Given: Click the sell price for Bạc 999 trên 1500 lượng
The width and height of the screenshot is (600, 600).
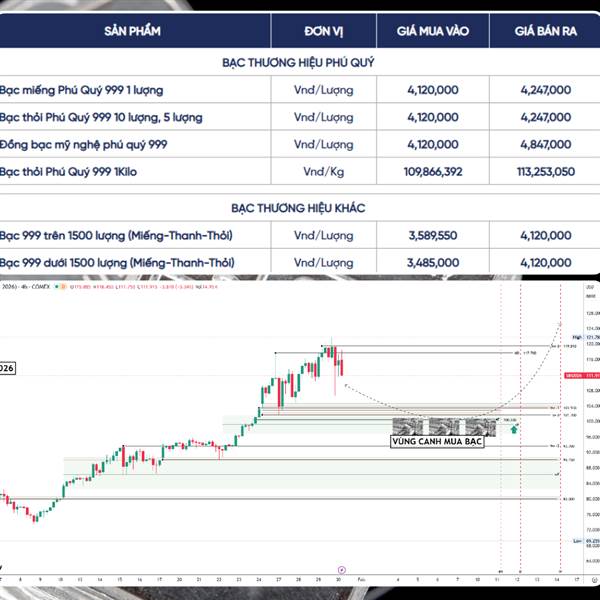Looking at the screenshot, I should (x=546, y=236).
